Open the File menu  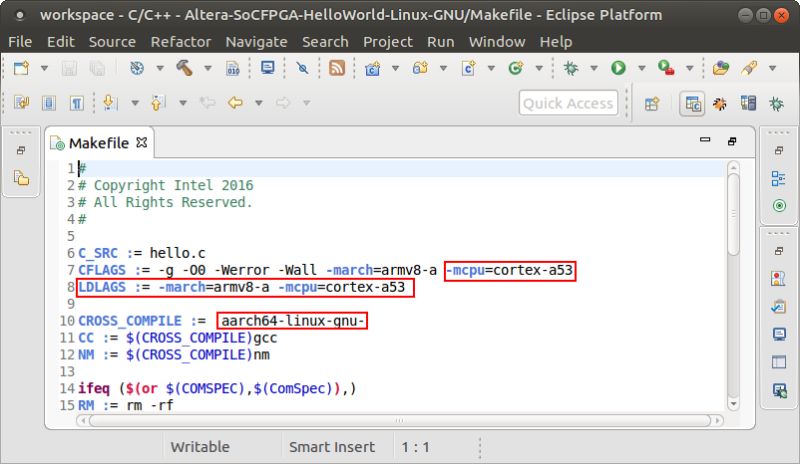point(20,41)
